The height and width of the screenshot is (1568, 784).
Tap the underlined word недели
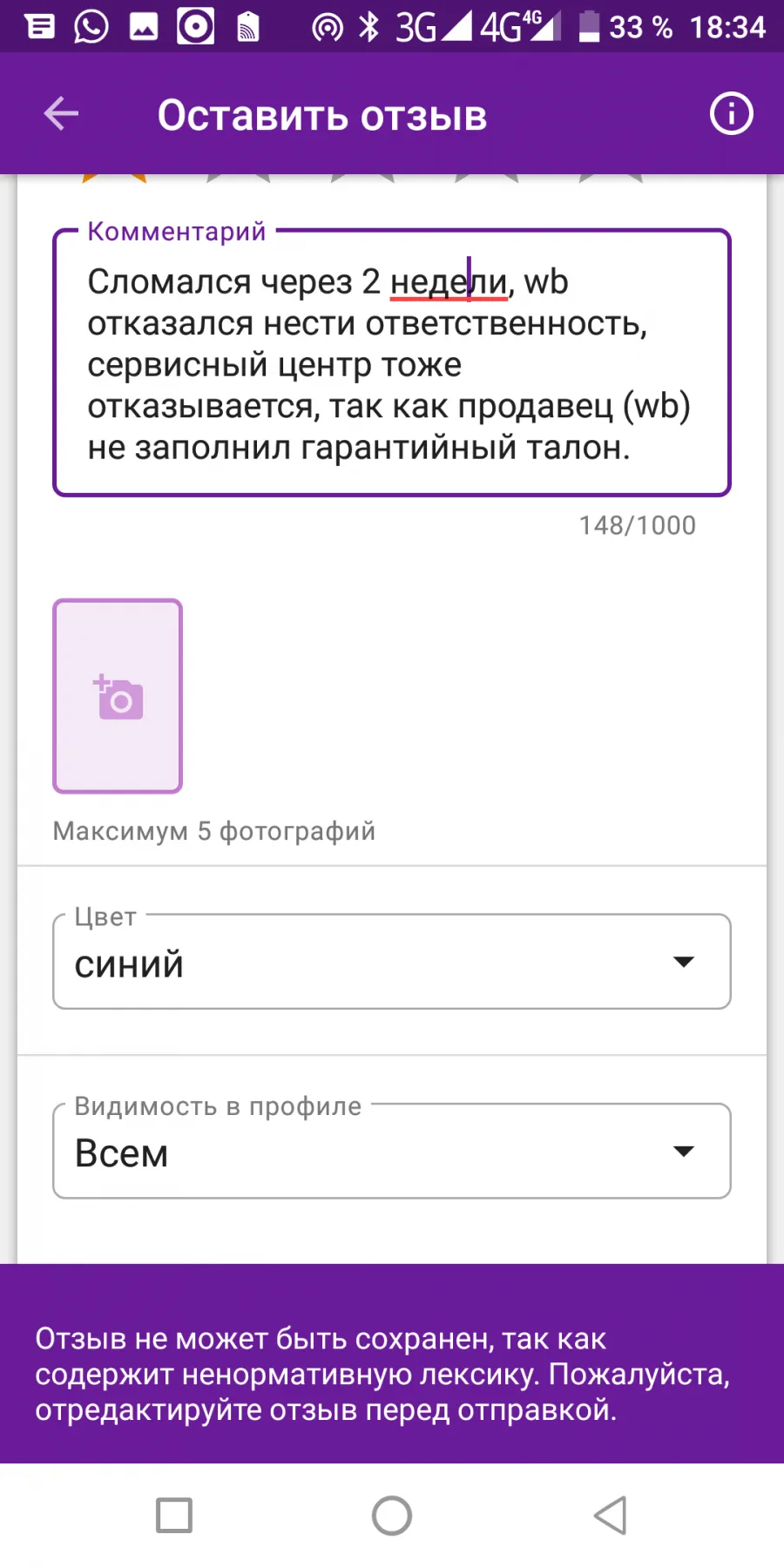pos(449,282)
